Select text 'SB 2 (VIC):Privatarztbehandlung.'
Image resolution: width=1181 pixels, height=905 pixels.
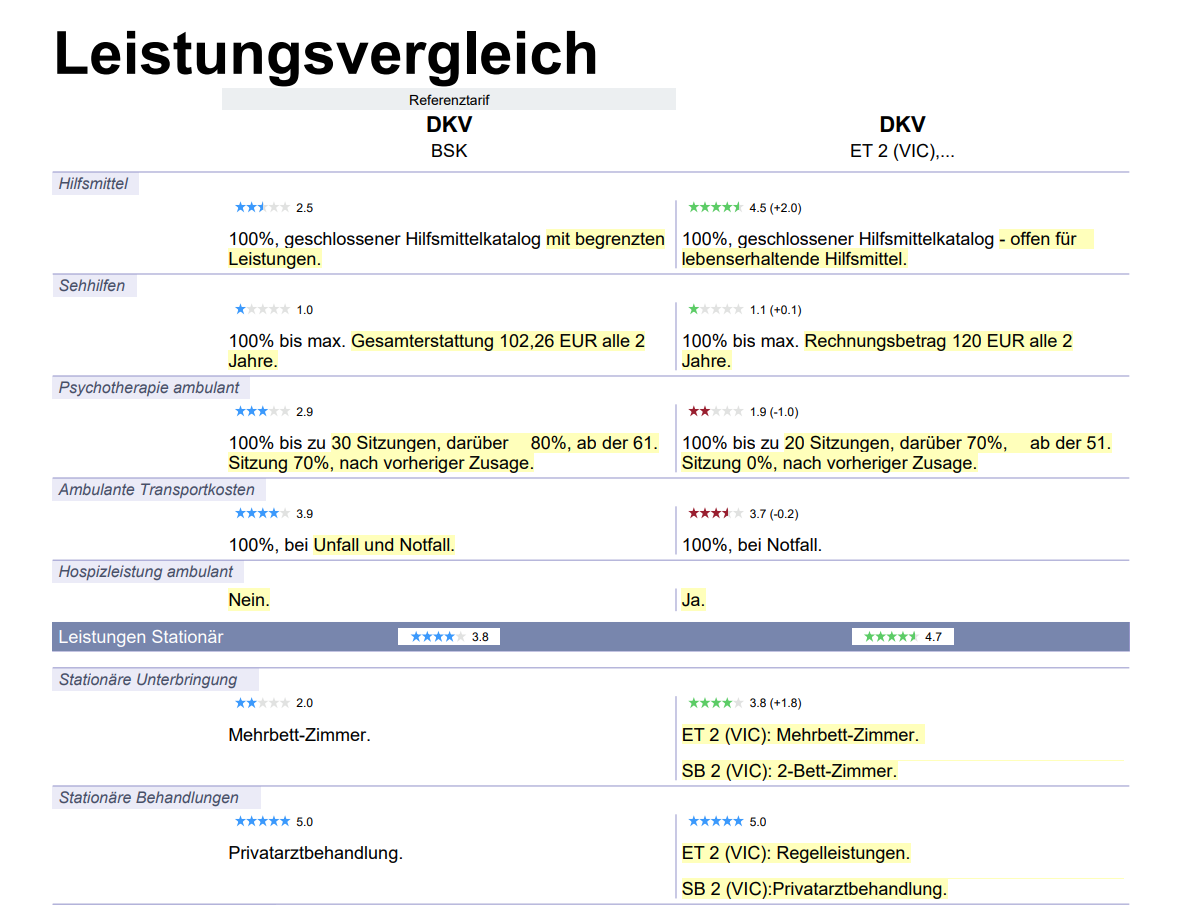(814, 889)
